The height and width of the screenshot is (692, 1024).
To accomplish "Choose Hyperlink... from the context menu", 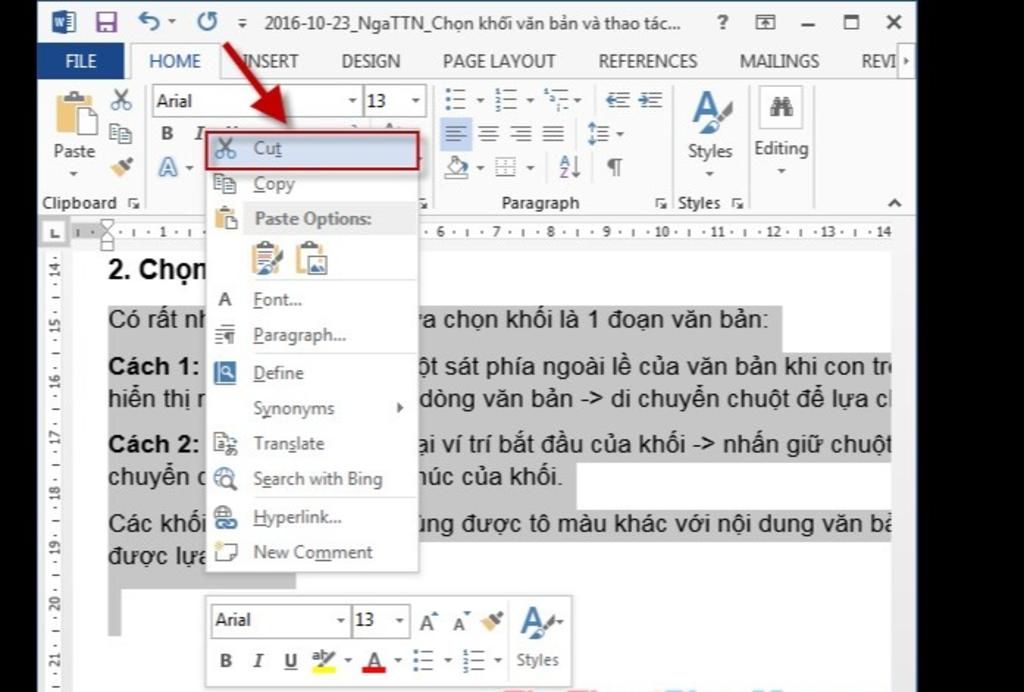I will pyautogui.click(x=312, y=518).
